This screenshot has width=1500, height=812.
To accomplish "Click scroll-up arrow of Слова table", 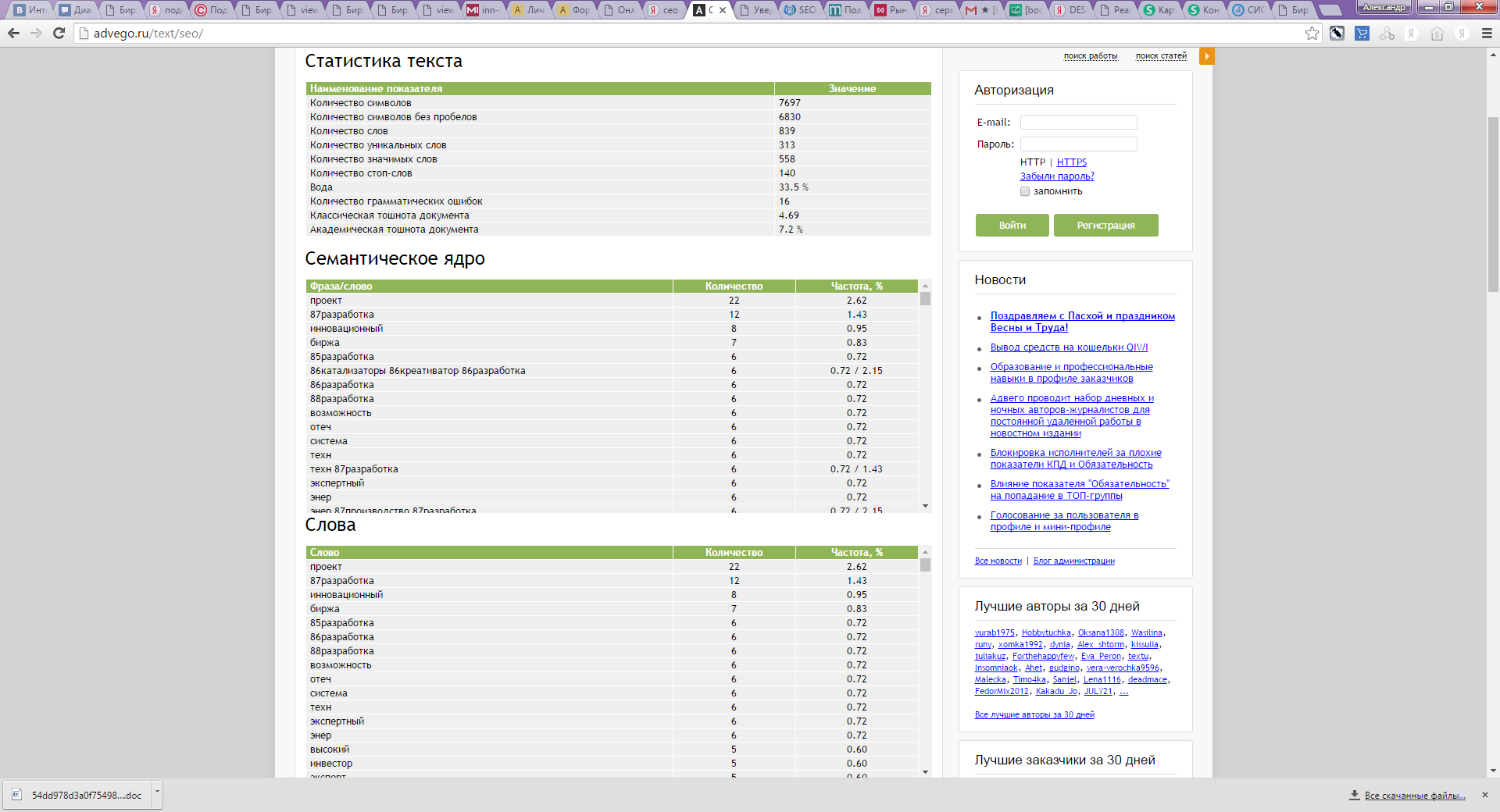I will pyautogui.click(x=925, y=552).
